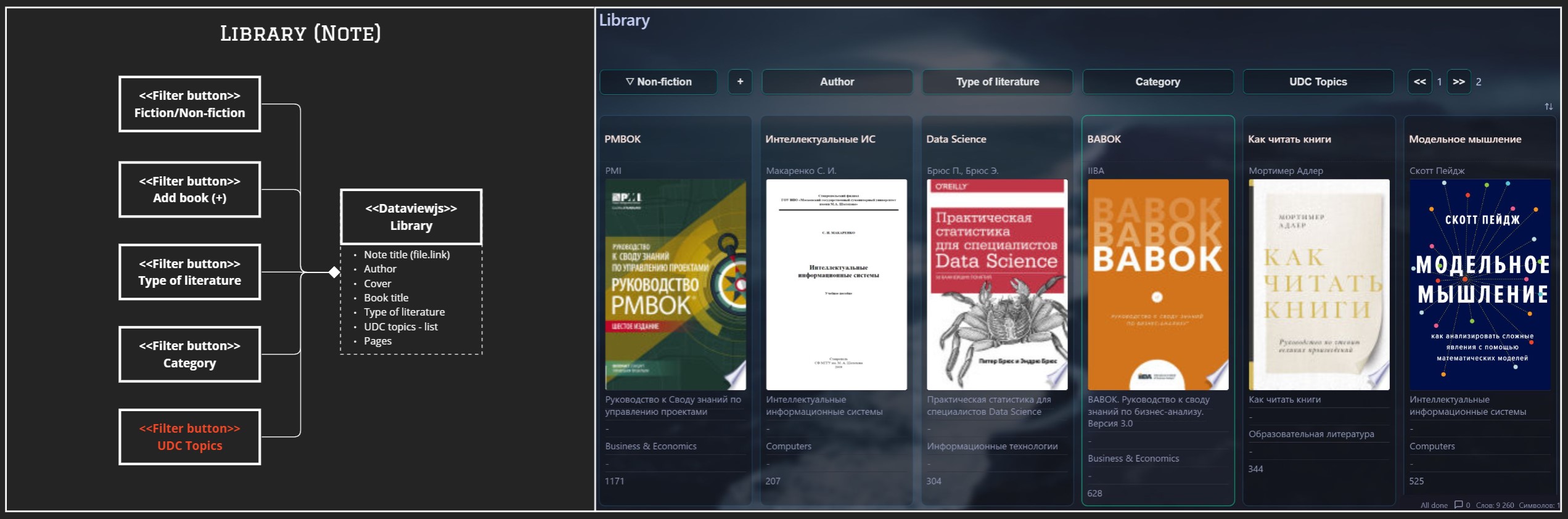The image size is (1568, 519).
Task: Open the Author filter
Action: [837, 81]
